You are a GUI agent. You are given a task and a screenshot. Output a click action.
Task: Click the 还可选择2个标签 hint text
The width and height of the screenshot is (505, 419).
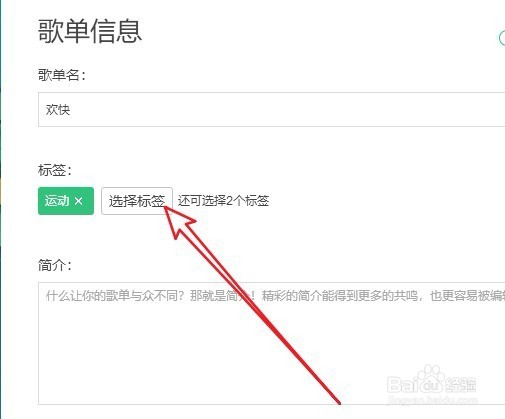coord(223,201)
